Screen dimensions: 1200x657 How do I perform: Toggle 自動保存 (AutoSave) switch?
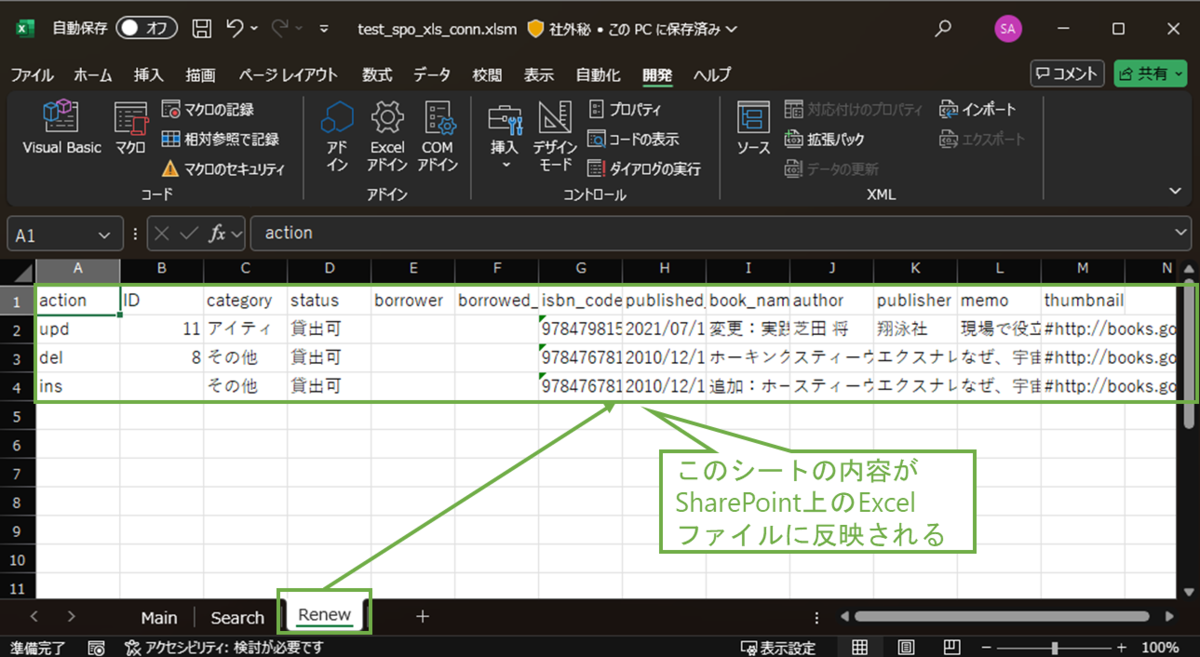click(x=146, y=29)
